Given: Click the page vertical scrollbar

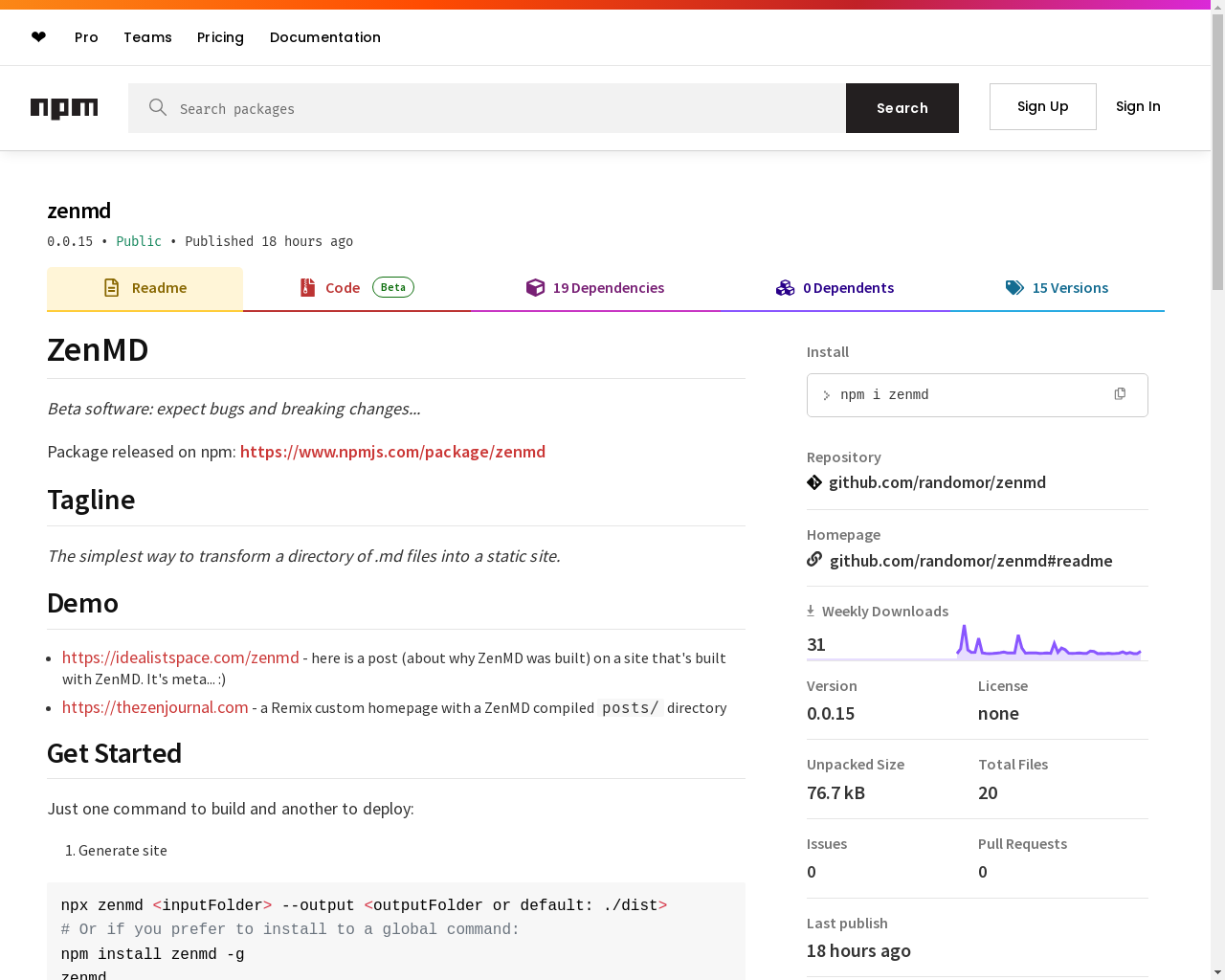Looking at the screenshot, I should pos(1217,153).
